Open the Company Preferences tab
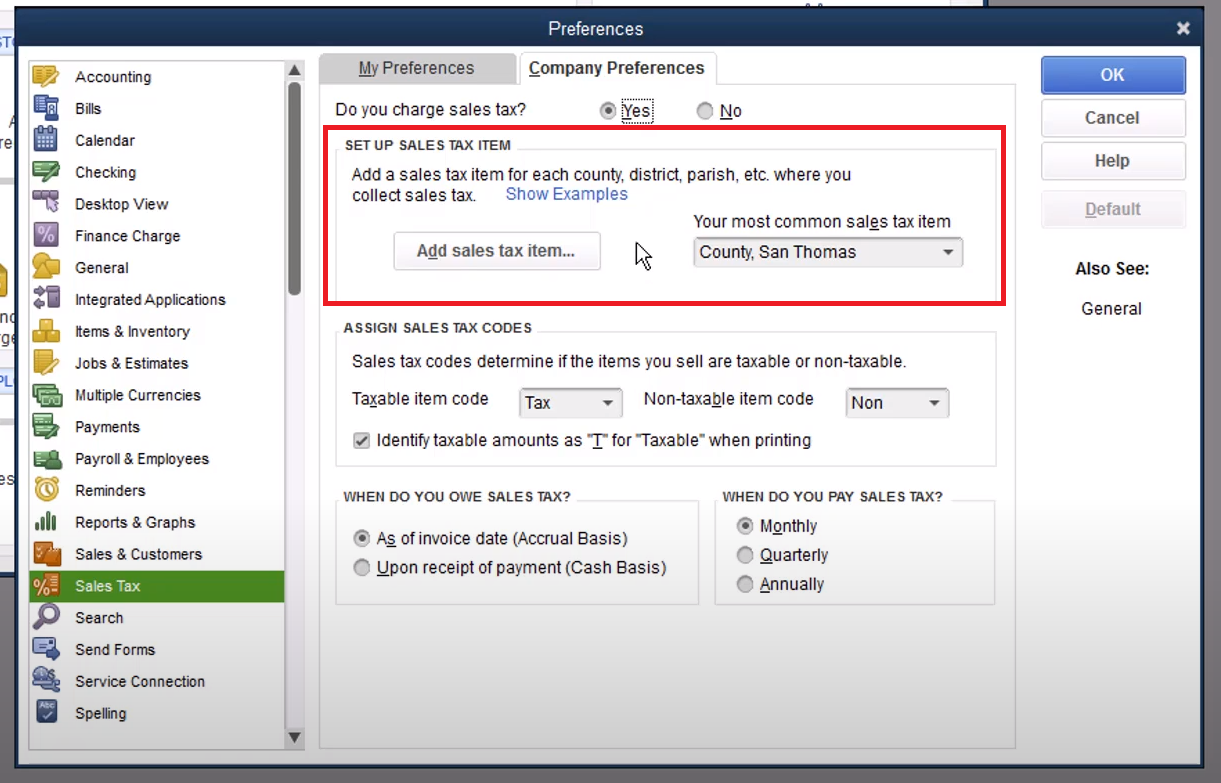Screen dimensions: 1221x783 click(x=616, y=68)
